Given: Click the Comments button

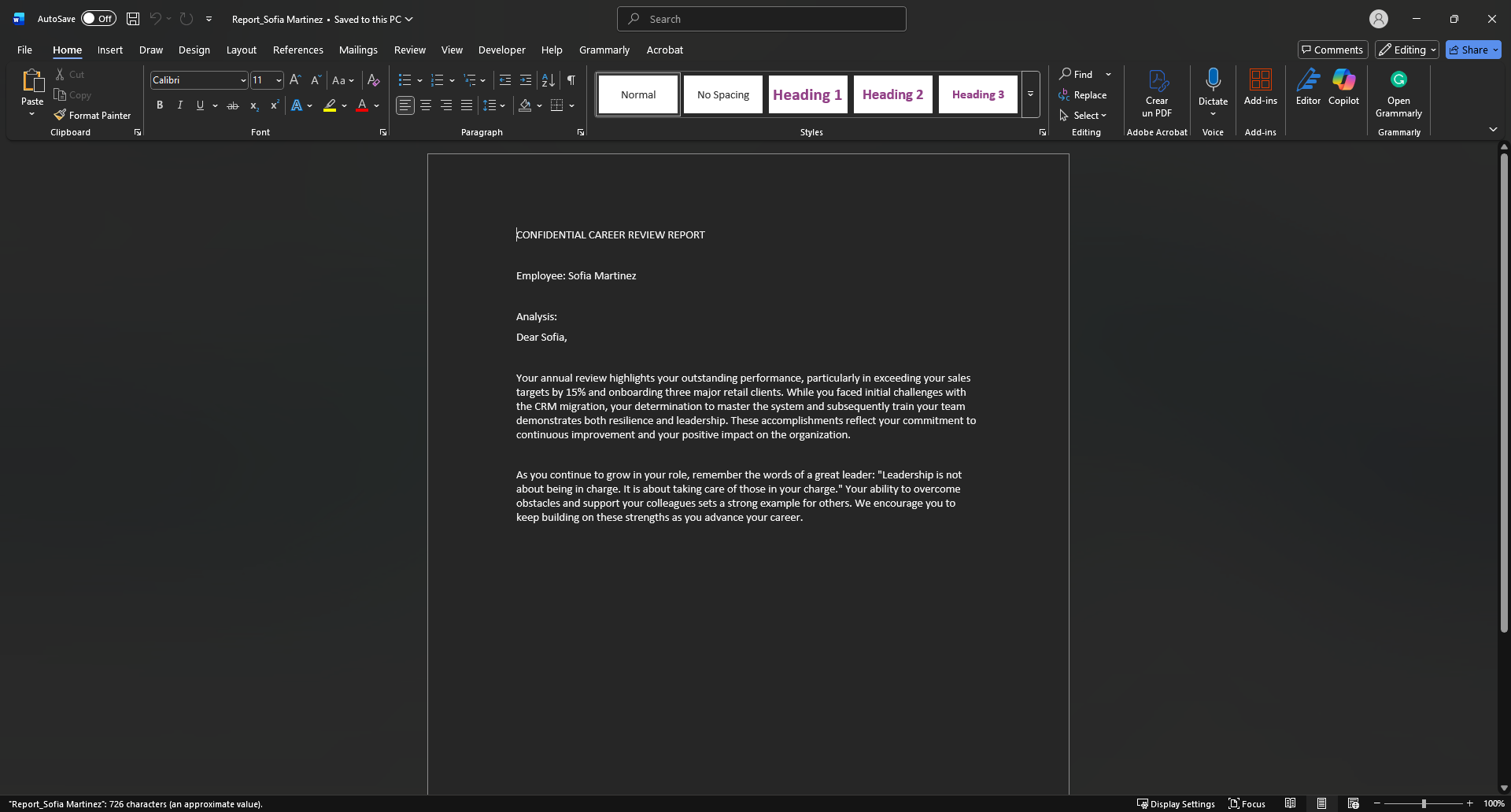Looking at the screenshot, I should [x=1332, y=50].
